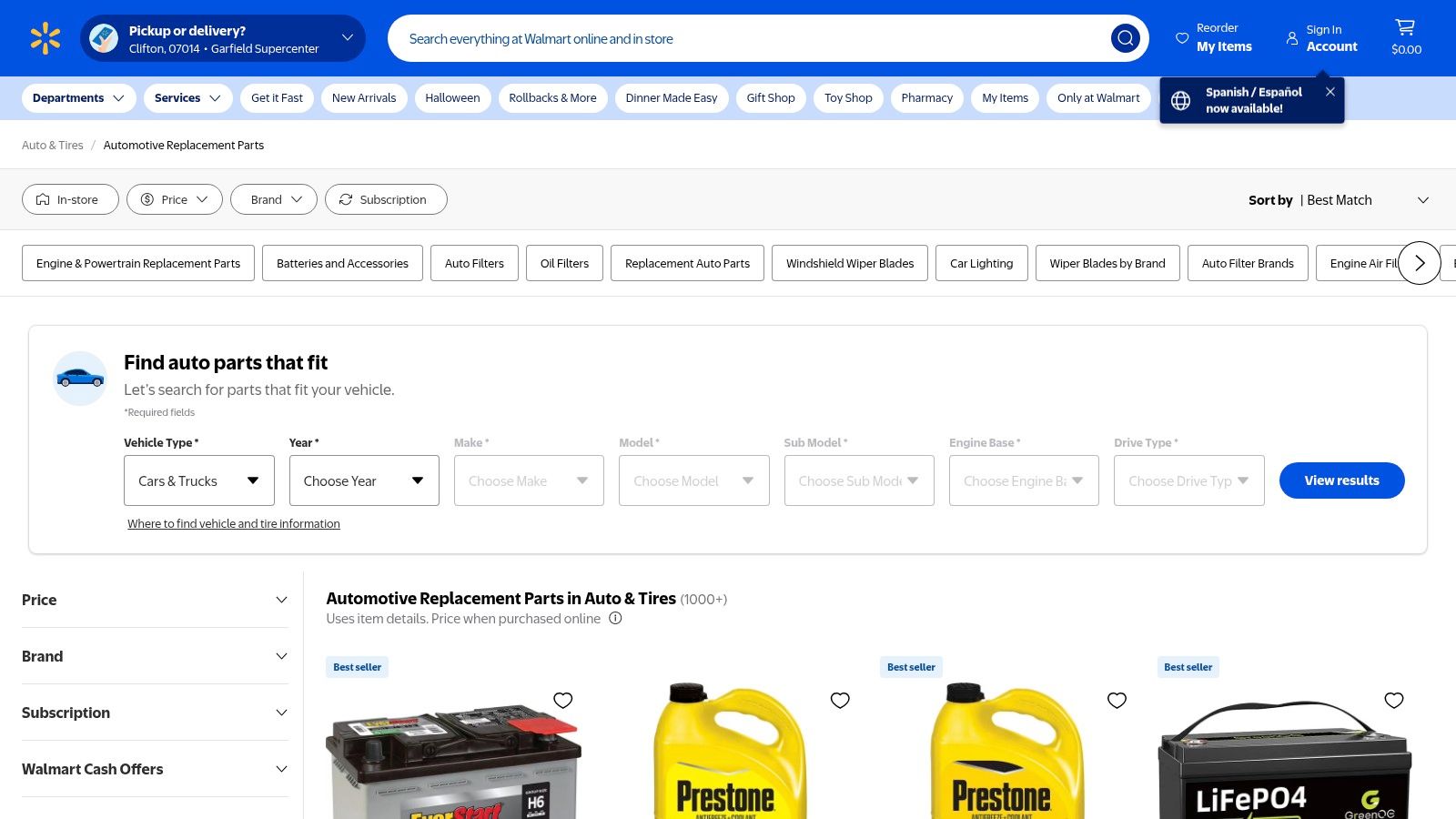This screenshot has height=819, width=1456.
Task: Toggle the Subscription filter chip
Action: (386, 199)
